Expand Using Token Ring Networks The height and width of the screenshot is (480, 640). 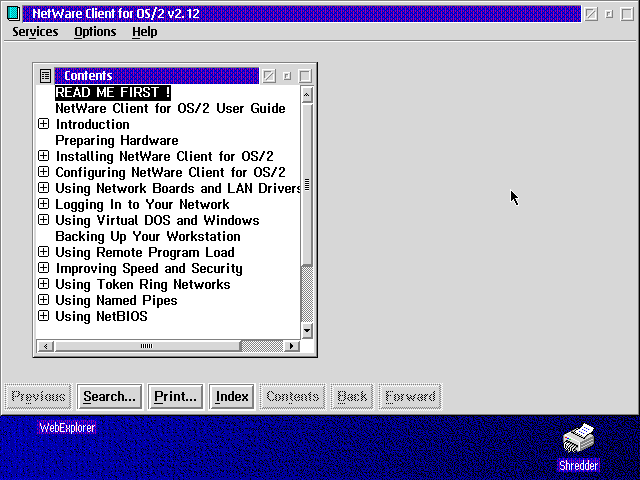[x=43, y=284]
